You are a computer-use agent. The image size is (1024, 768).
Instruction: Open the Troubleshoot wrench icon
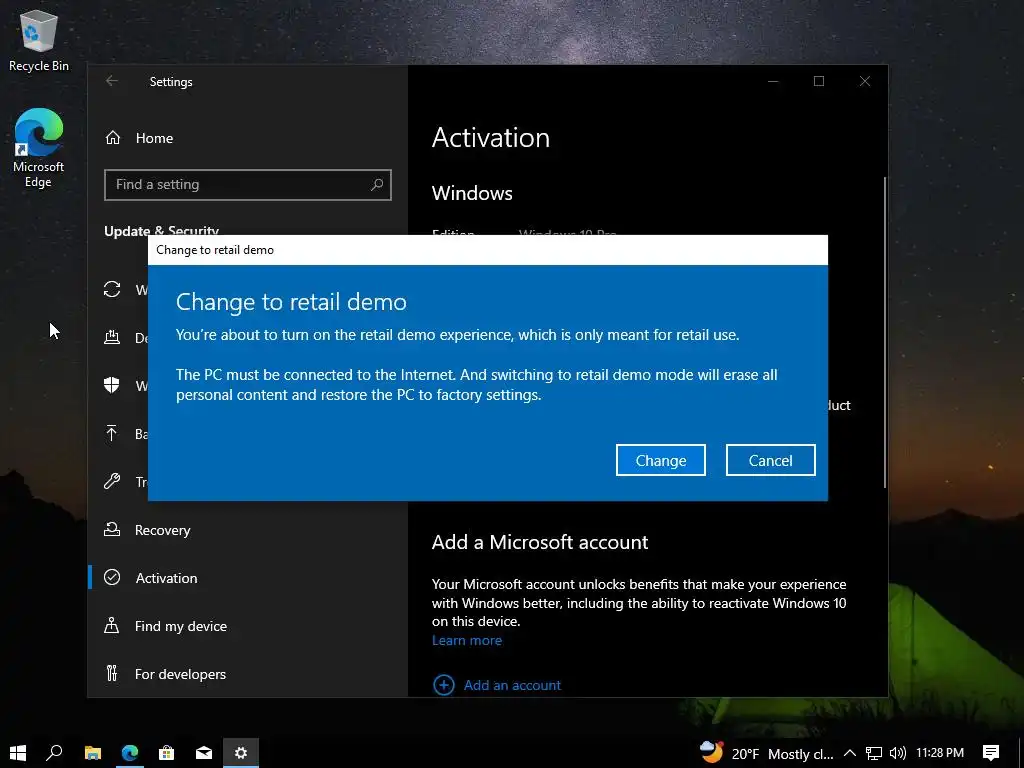112,481
